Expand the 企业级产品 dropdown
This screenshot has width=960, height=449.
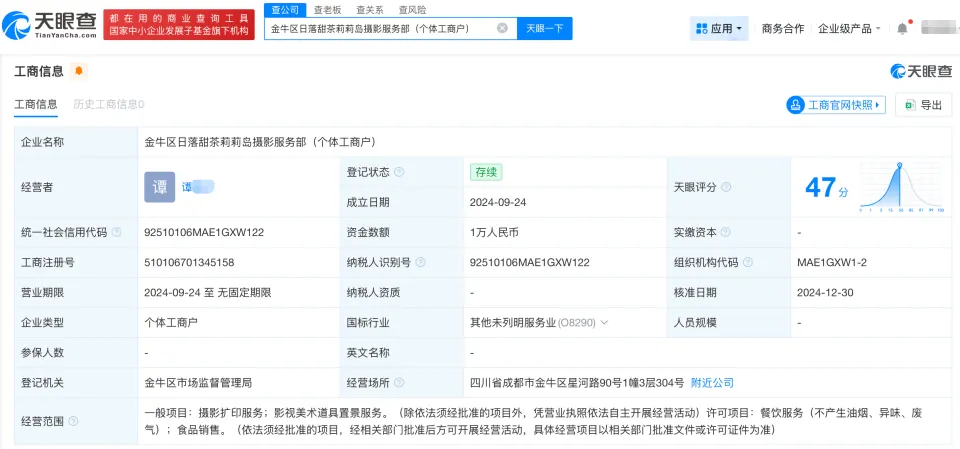[x=849, y=28]
